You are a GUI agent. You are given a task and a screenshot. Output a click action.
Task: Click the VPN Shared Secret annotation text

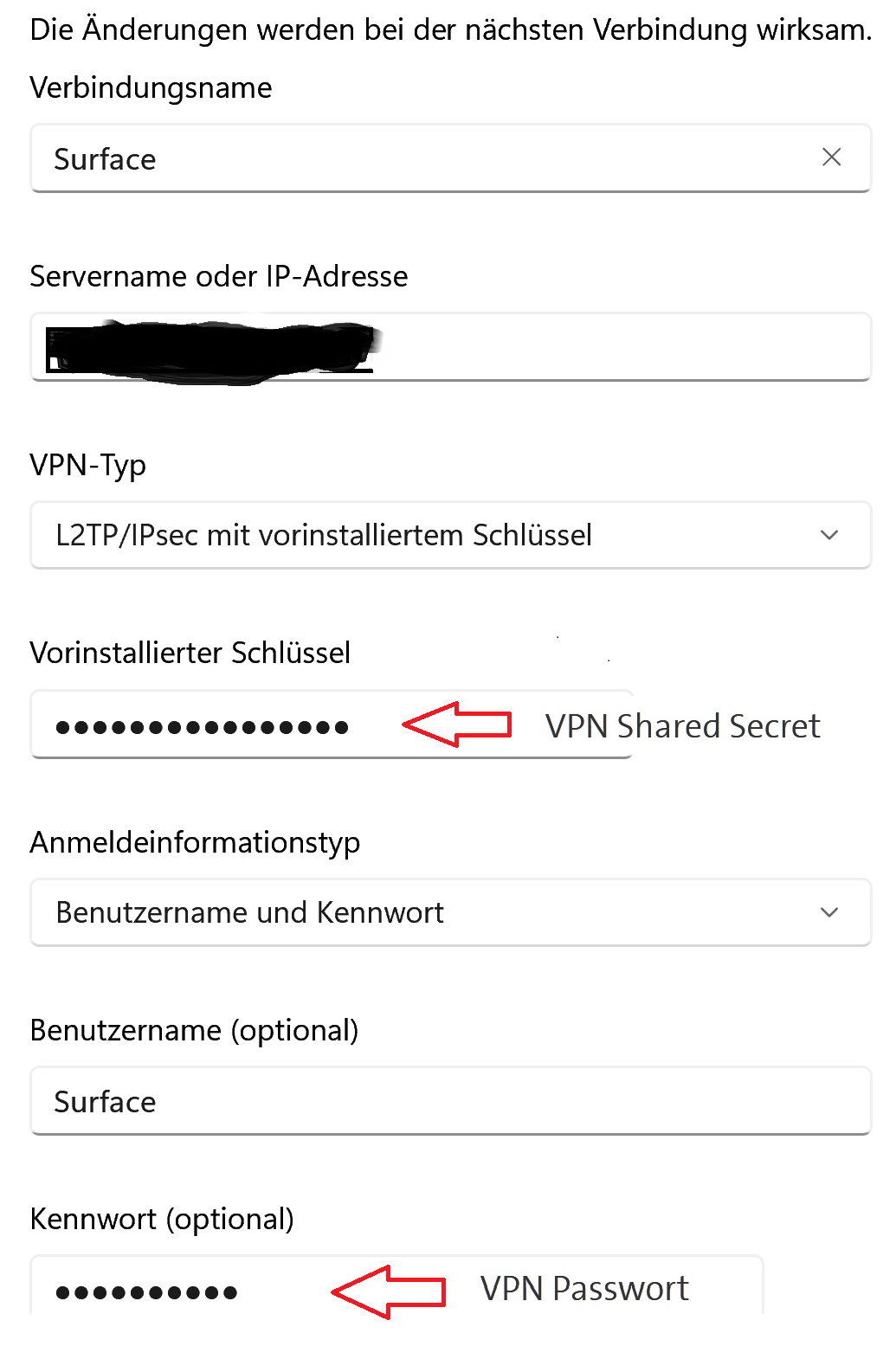(682, 726)
